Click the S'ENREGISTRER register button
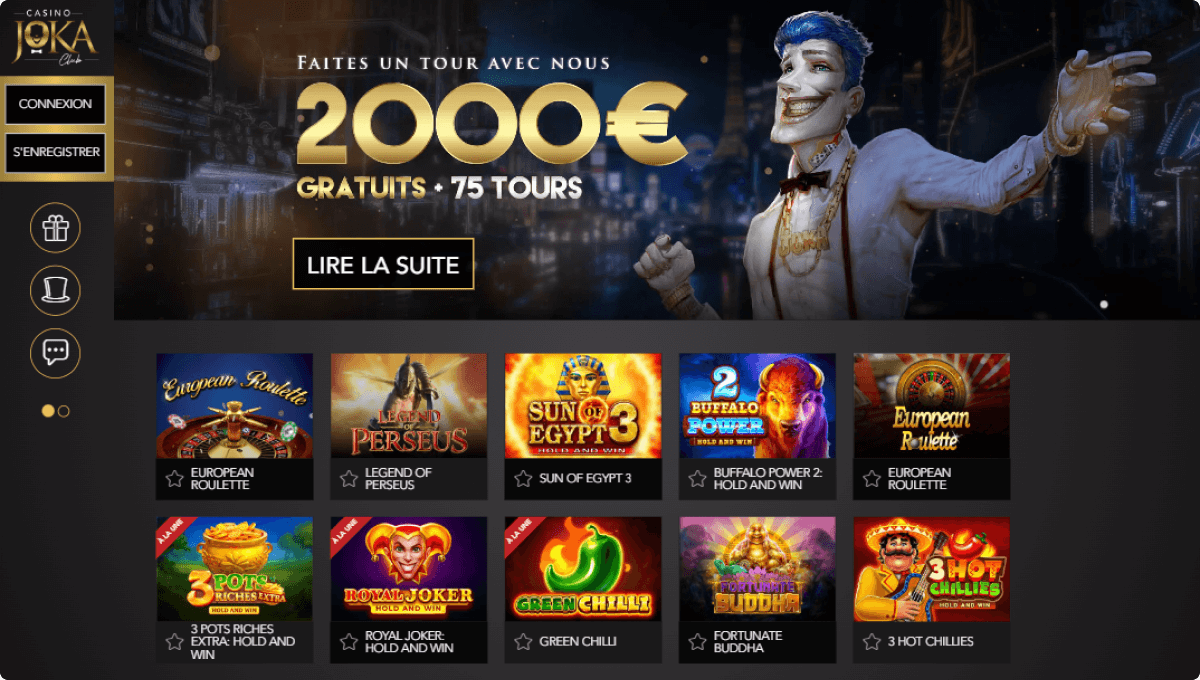 [55, 153]
